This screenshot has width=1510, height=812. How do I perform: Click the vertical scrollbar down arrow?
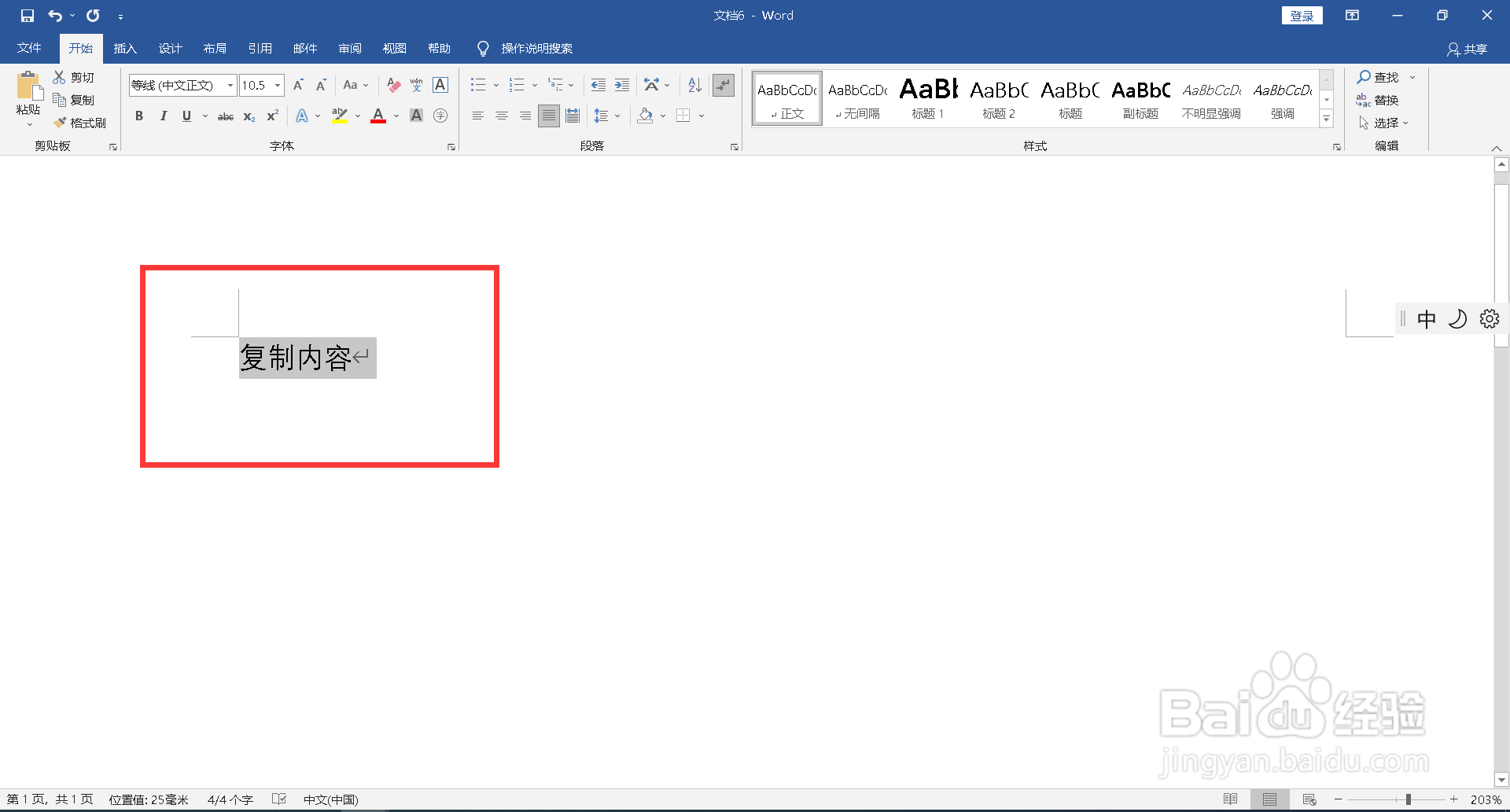tap(1501, 781)
